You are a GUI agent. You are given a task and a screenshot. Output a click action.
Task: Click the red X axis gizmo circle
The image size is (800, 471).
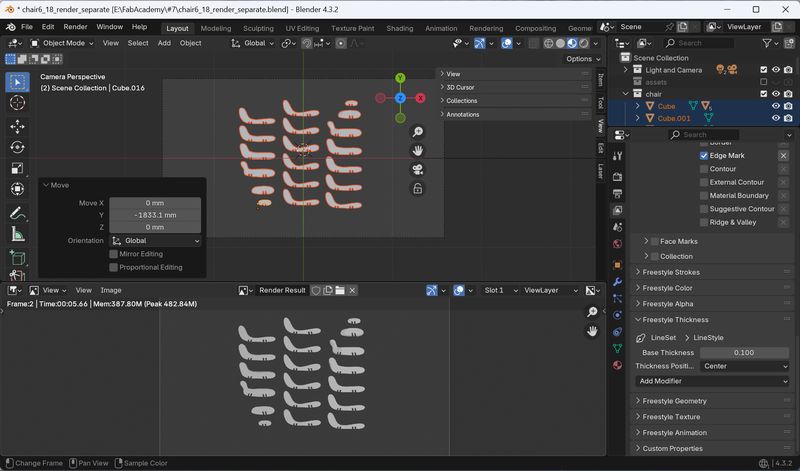click(420, 98)
